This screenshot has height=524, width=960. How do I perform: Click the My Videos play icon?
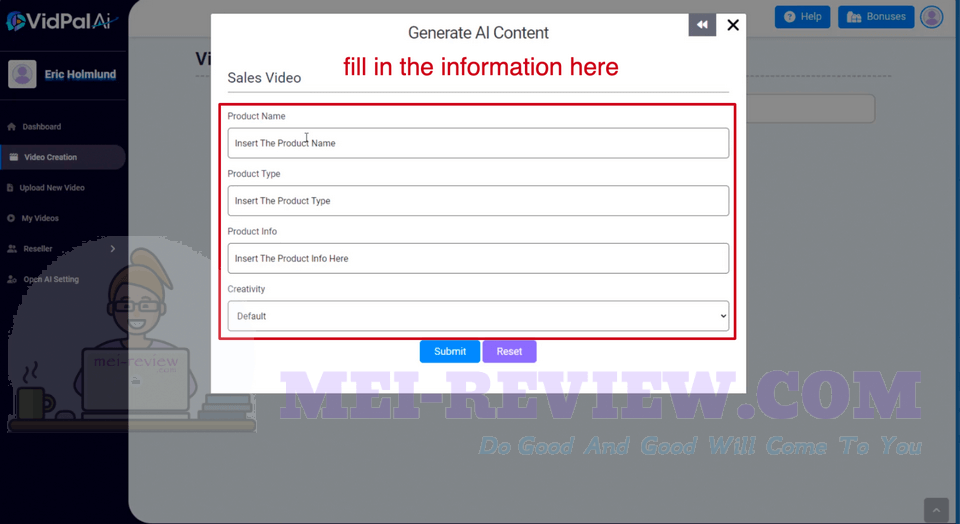pos(11,218)
